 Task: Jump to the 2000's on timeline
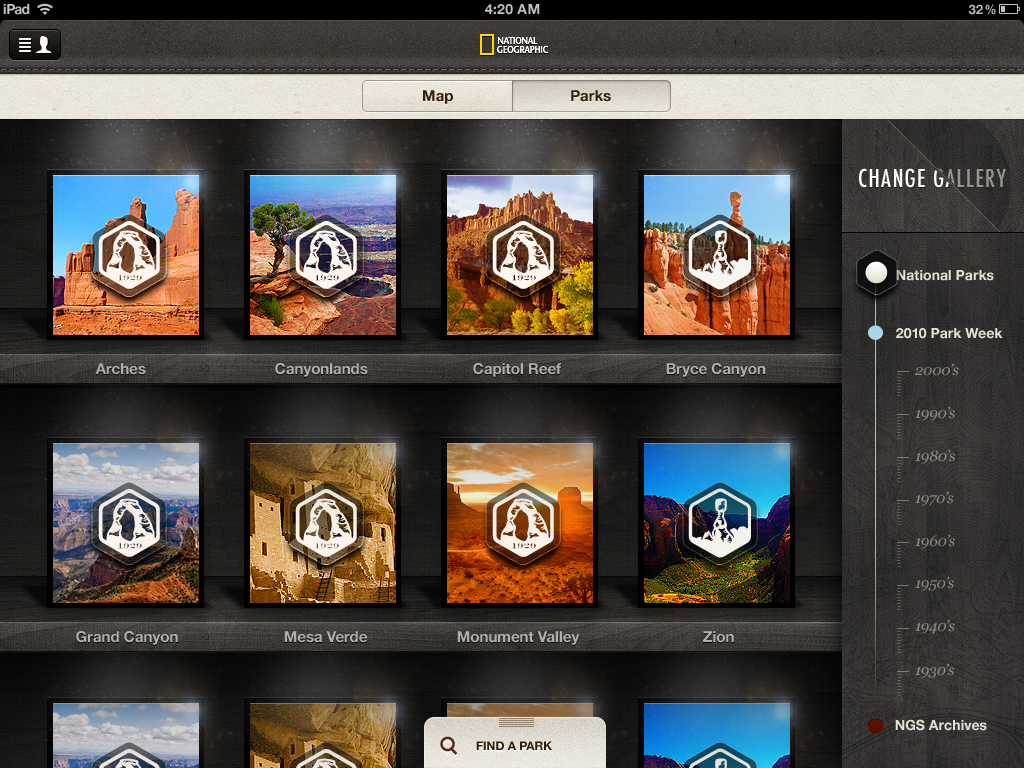[x=936, y=371]
